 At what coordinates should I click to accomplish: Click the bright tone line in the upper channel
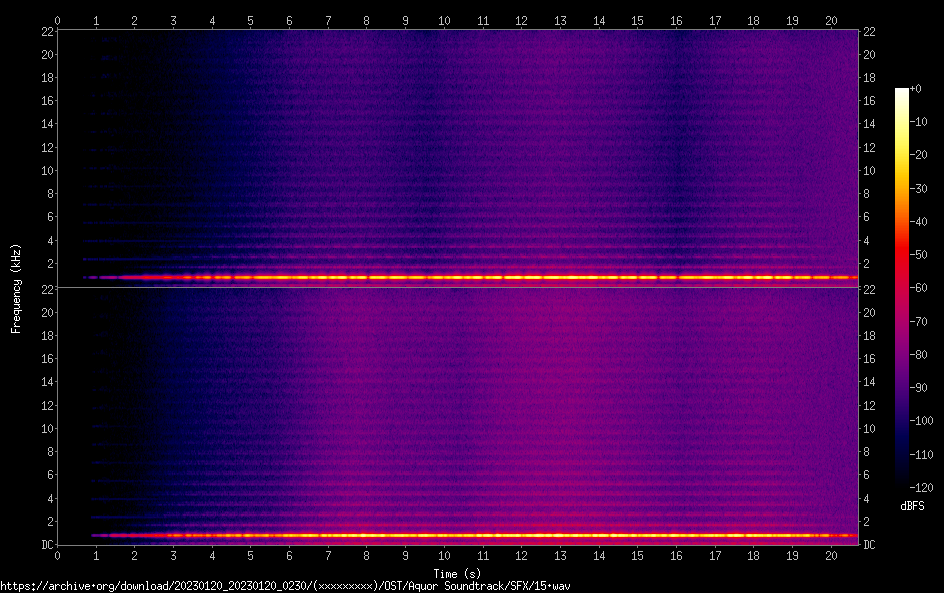[500, 277]
